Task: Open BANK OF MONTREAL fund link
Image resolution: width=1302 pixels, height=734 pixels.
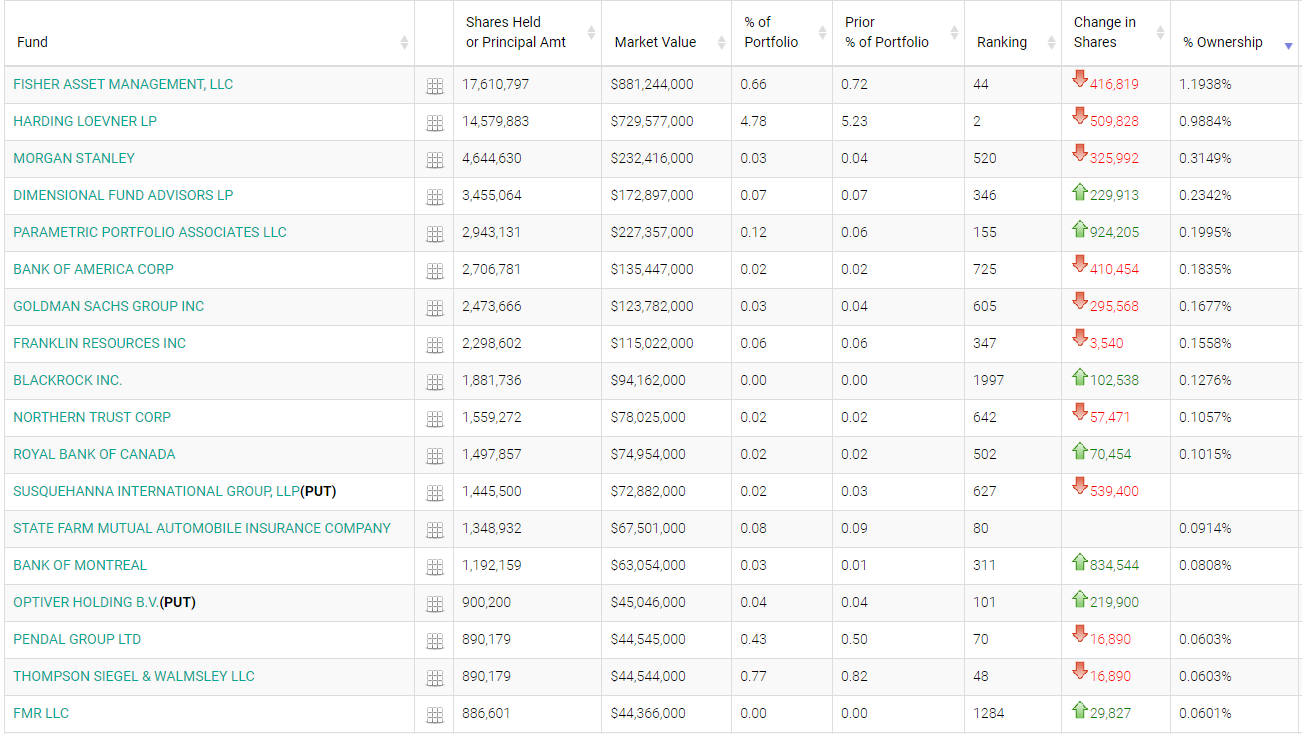Action: (80, 565)
